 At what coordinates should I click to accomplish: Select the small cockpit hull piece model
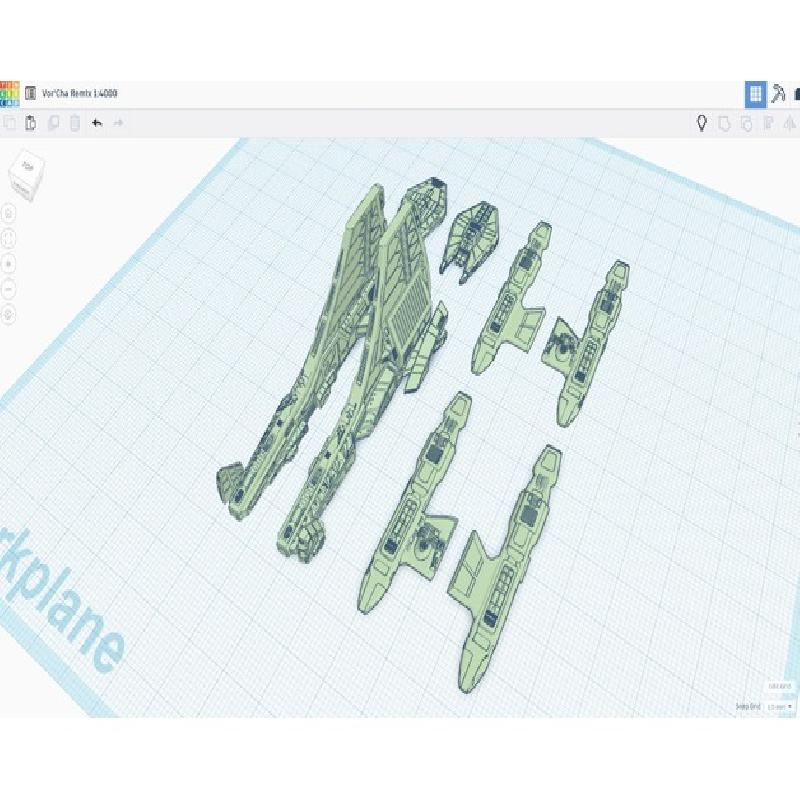[470, 240]
